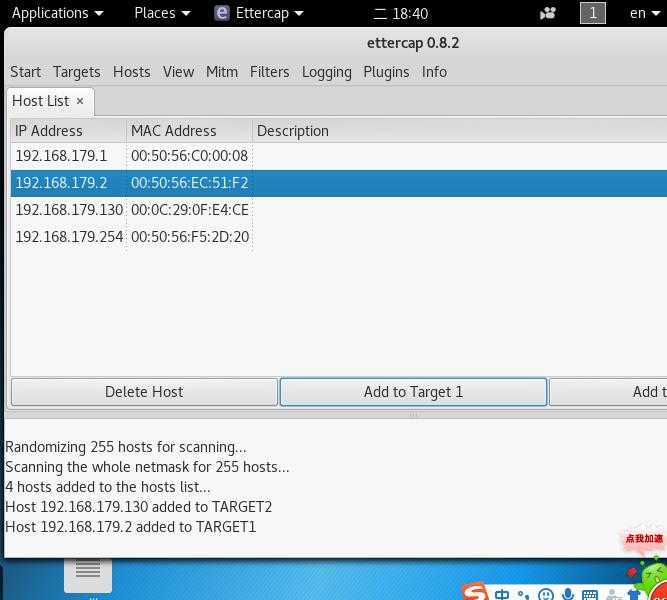Click the microphone icon in input bar
This screenshot has height=600, width=667.
567,594
